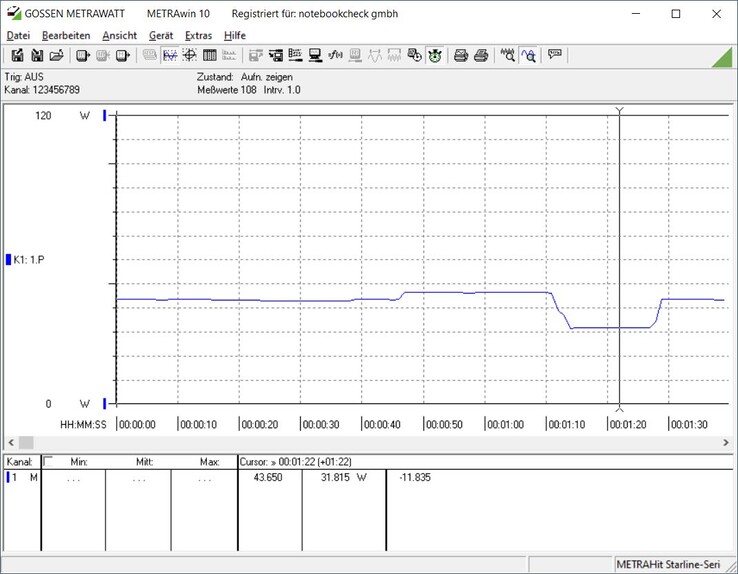Click the Trig: AUS status label
Image resolution: width=738 pixels, height=574 pixels.
click(24, 77)
